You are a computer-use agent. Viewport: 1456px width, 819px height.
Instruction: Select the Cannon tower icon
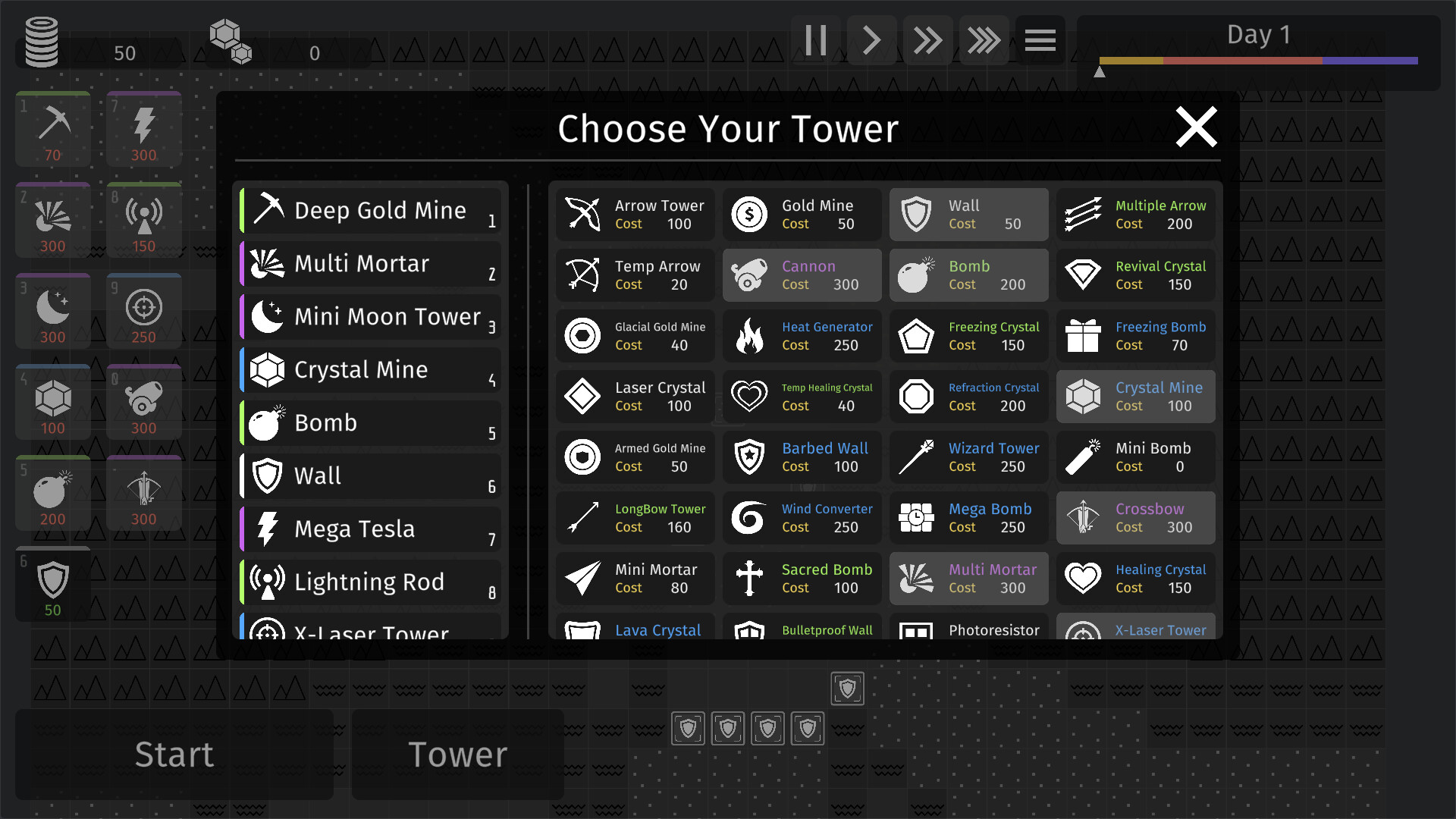click(750, 274)
